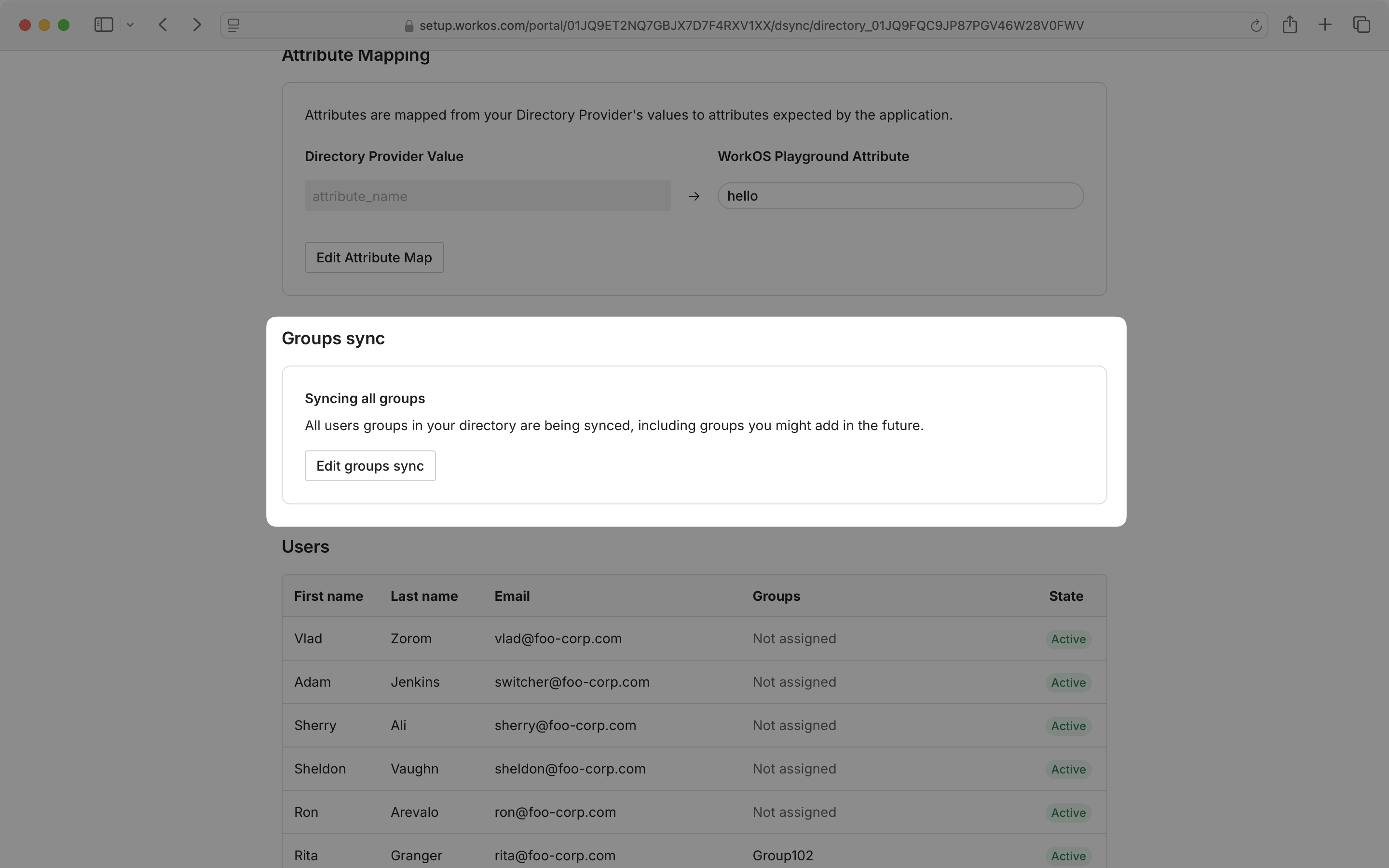
Task: Click the Edit groups sync button
Action: [369, 465]
